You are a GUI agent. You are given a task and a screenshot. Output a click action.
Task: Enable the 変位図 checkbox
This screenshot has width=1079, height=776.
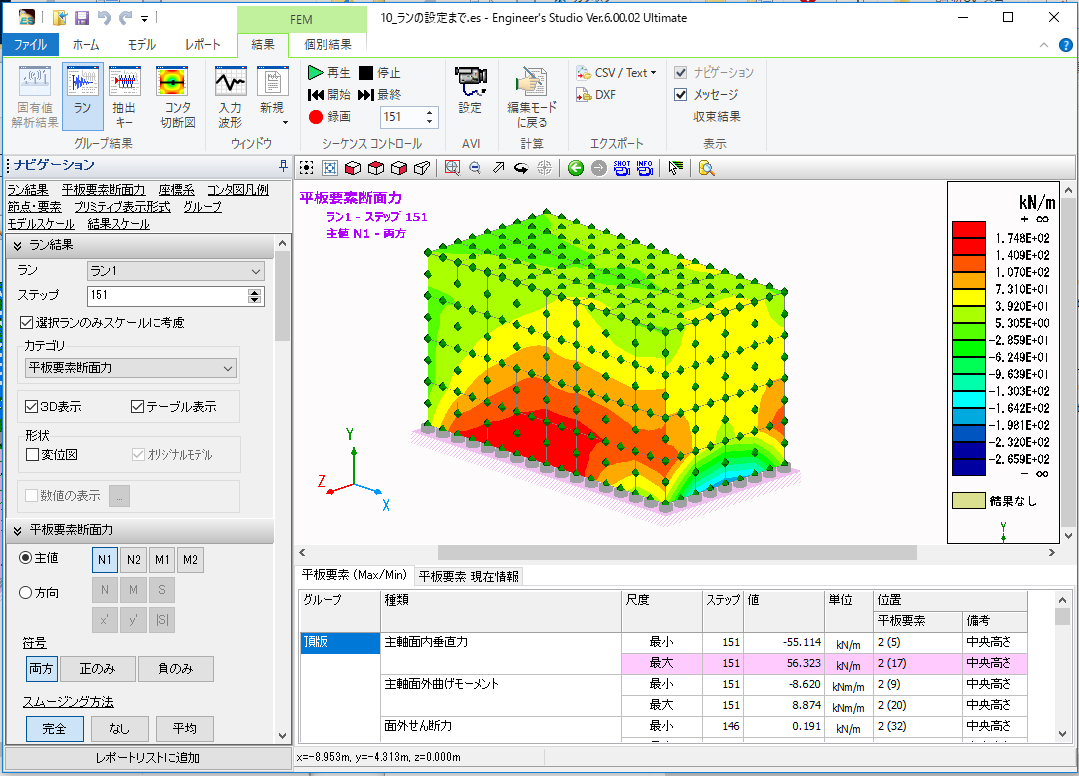tap(32, 455)
